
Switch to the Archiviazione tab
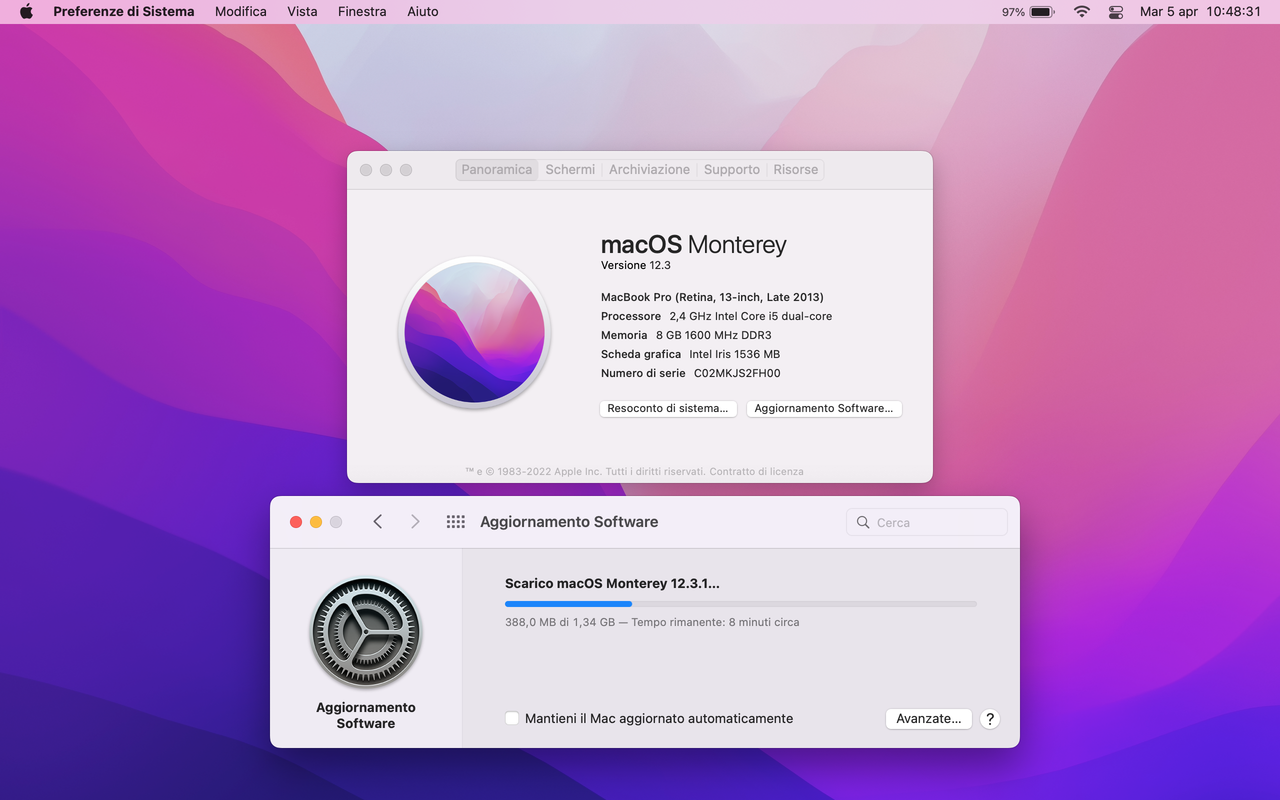[649, 170]
